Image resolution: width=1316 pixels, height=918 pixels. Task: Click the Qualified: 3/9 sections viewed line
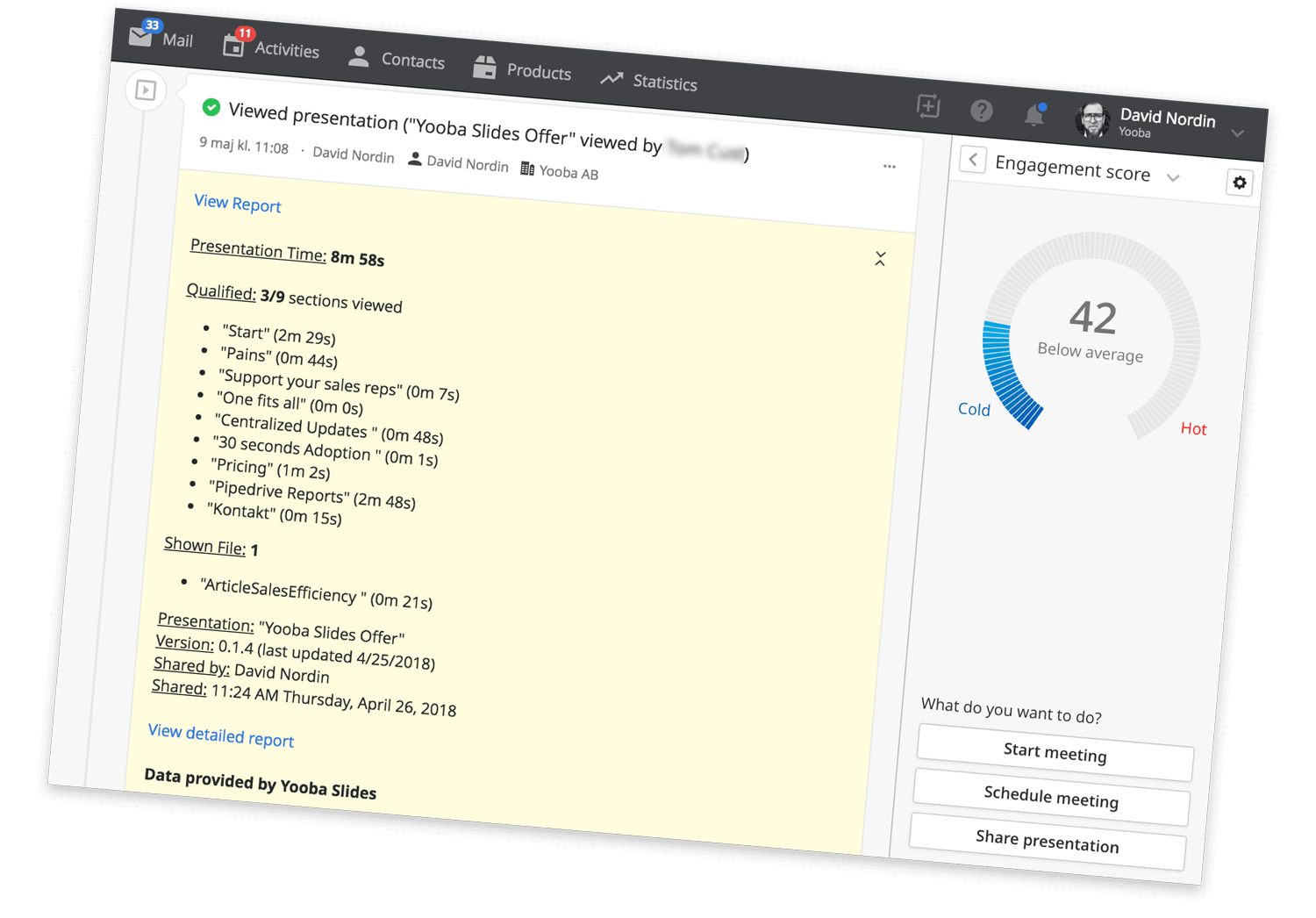pyautogui.click(x=294, y=298)
